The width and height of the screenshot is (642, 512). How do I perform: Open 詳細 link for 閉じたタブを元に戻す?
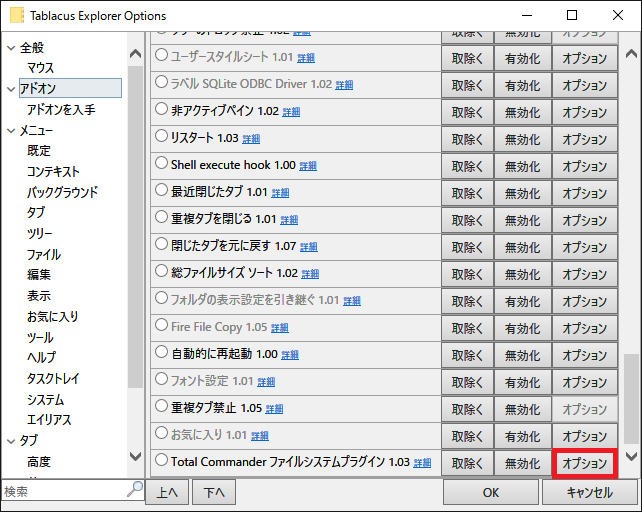point(309,247)
